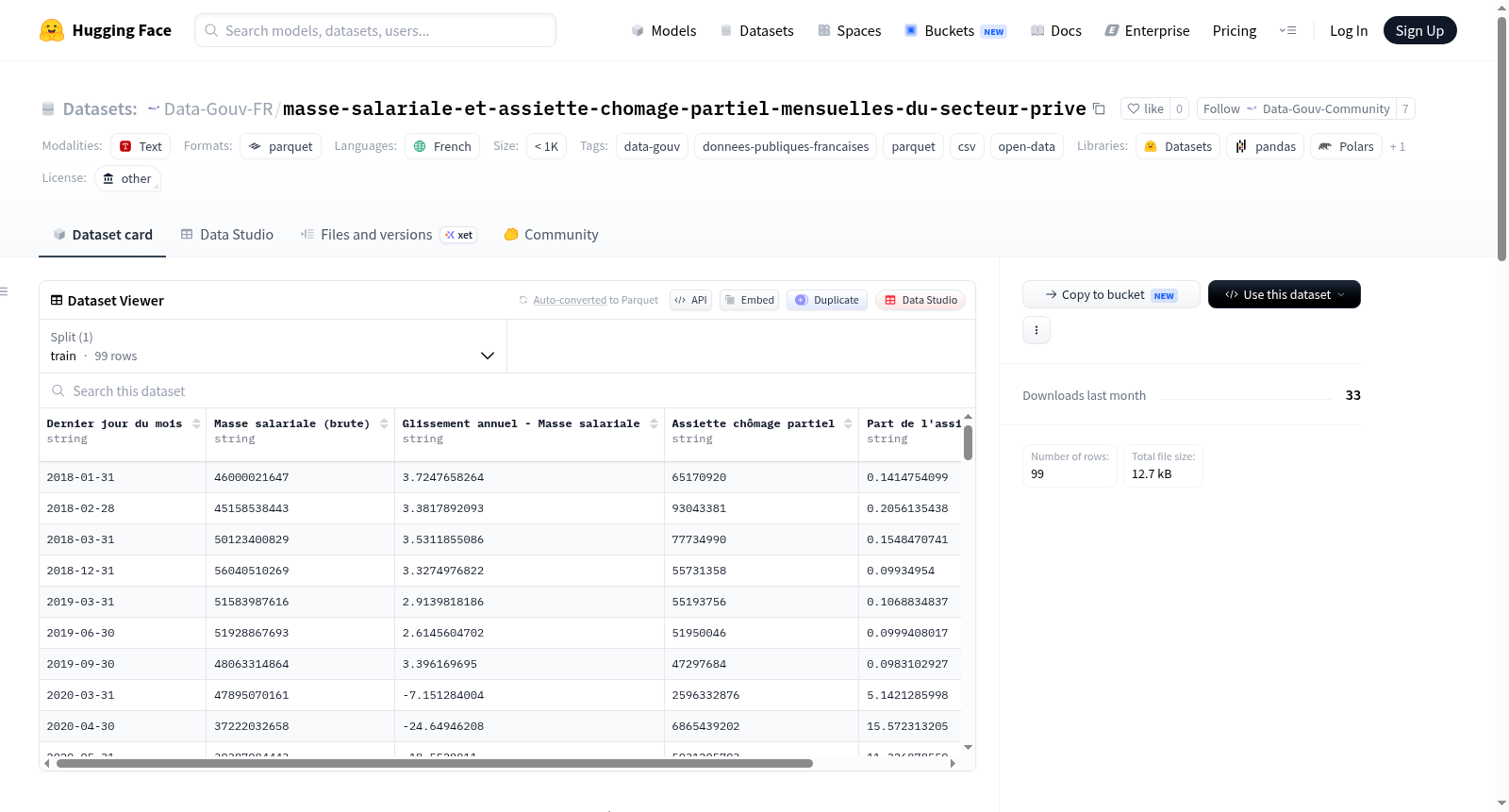Viewport: 1509px width, 812px height.
Task: Click the Embed button
Action: pos(749,300)
